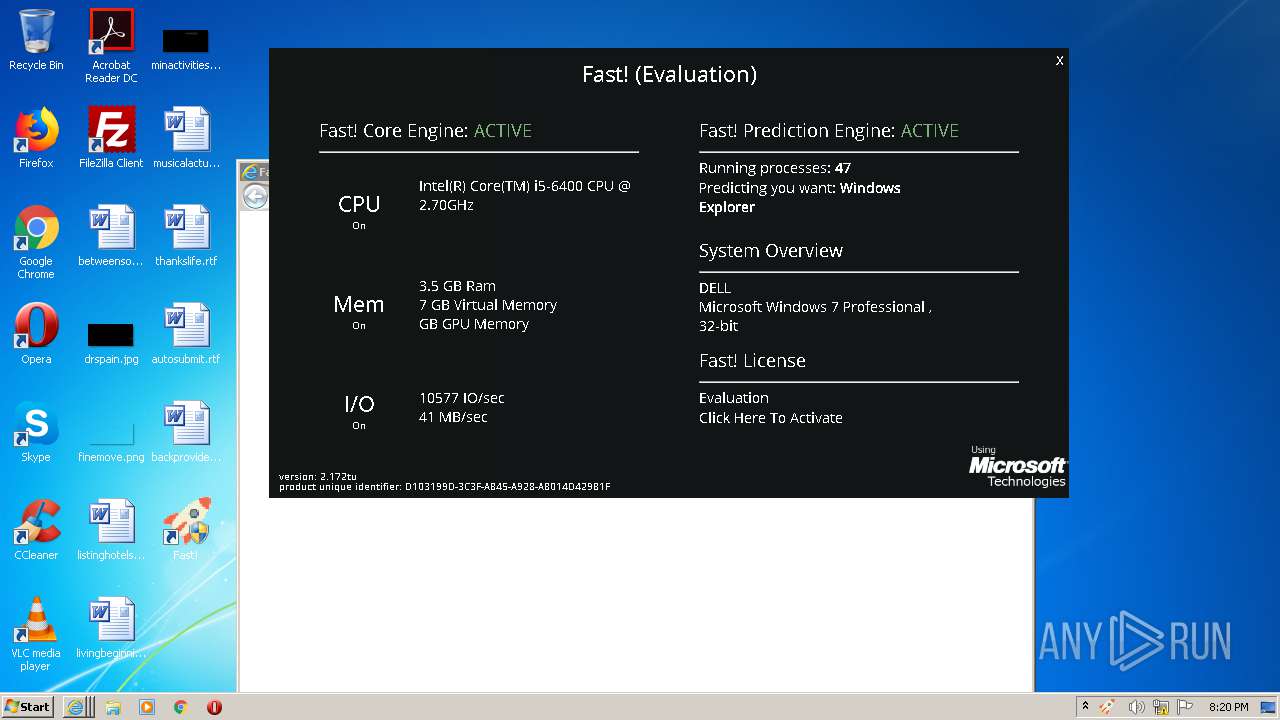The image size is (1280, 720).
Task: Click the Opera taskbar icon
Action: pyautogui.click(x=214, y=707)
